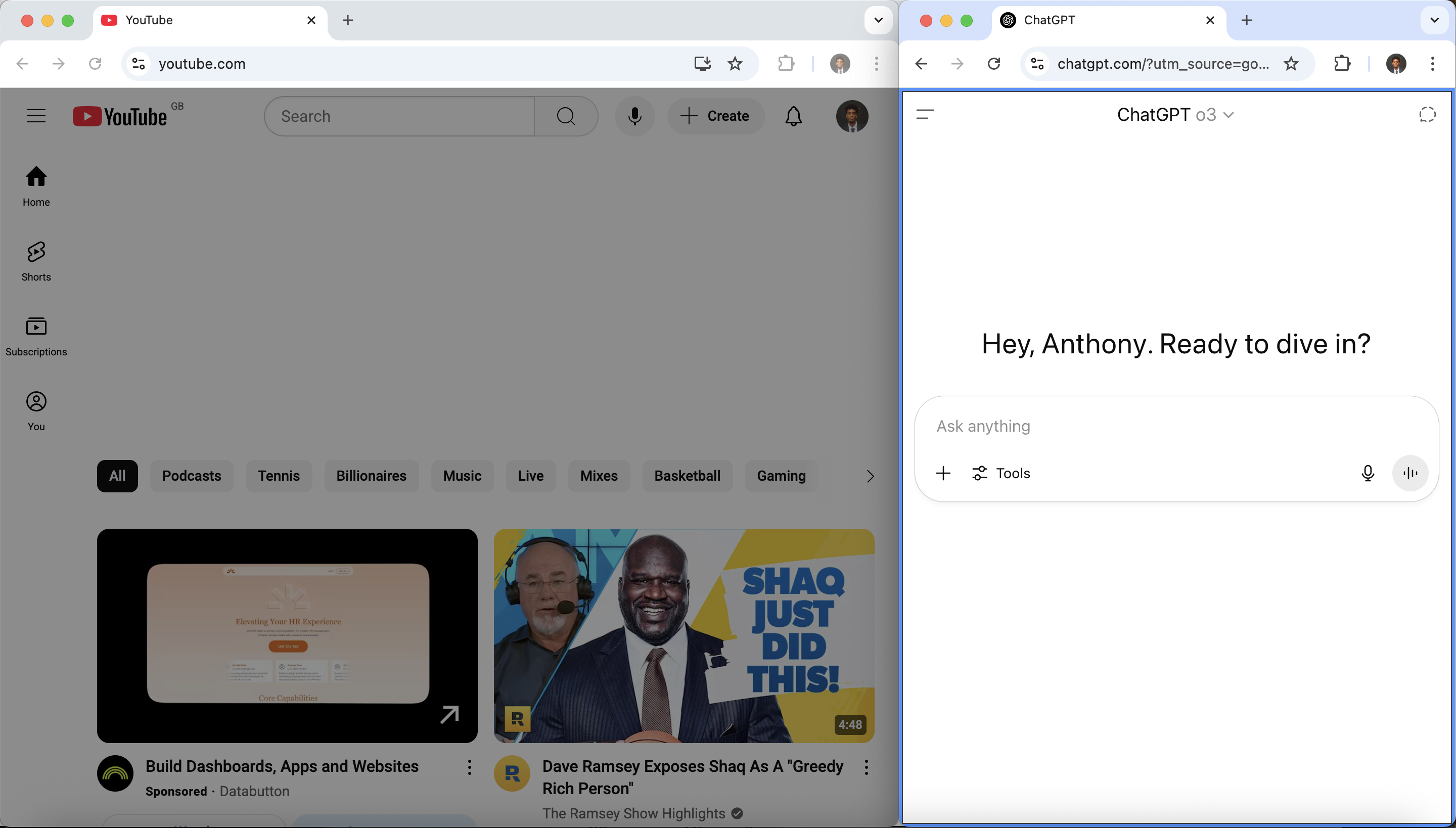
Task: Open Databutton sponsor link
Action: click(254, 792)
